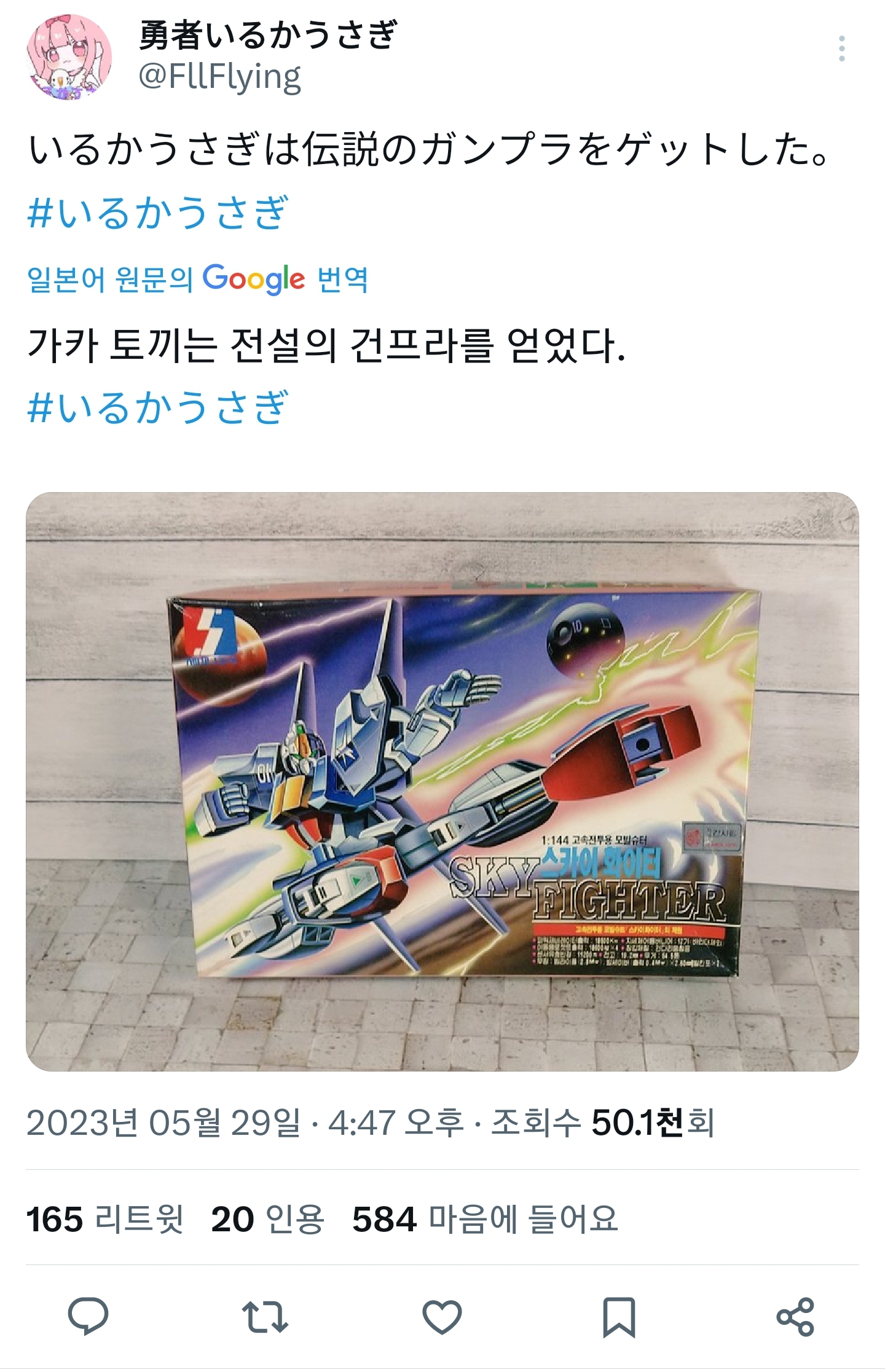This screenshot has width=885, height=1372.
Task: Retweet using the retweet arrows icon
Action: [265, 1317]
